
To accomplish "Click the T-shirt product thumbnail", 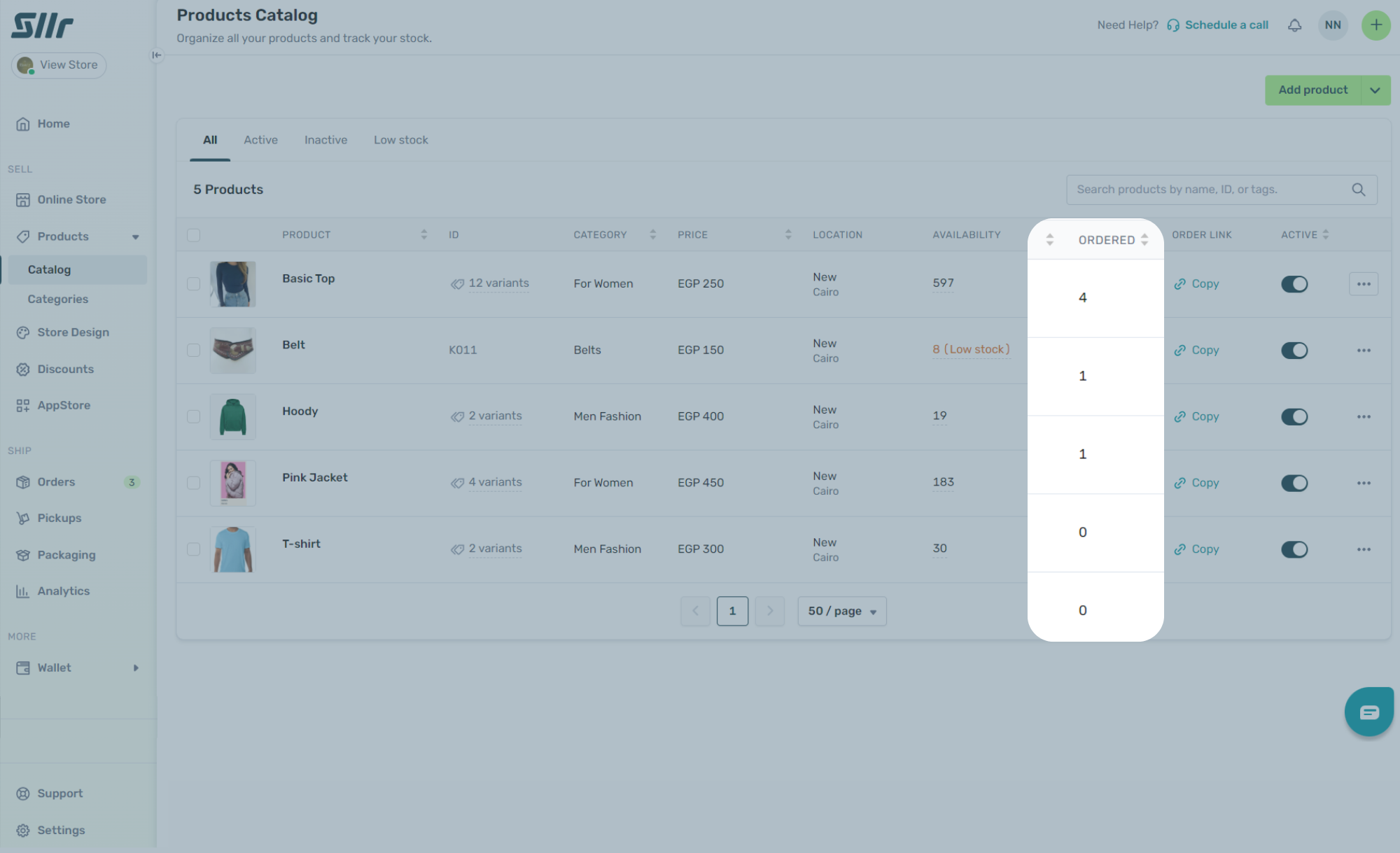I will tap(232, 549).
